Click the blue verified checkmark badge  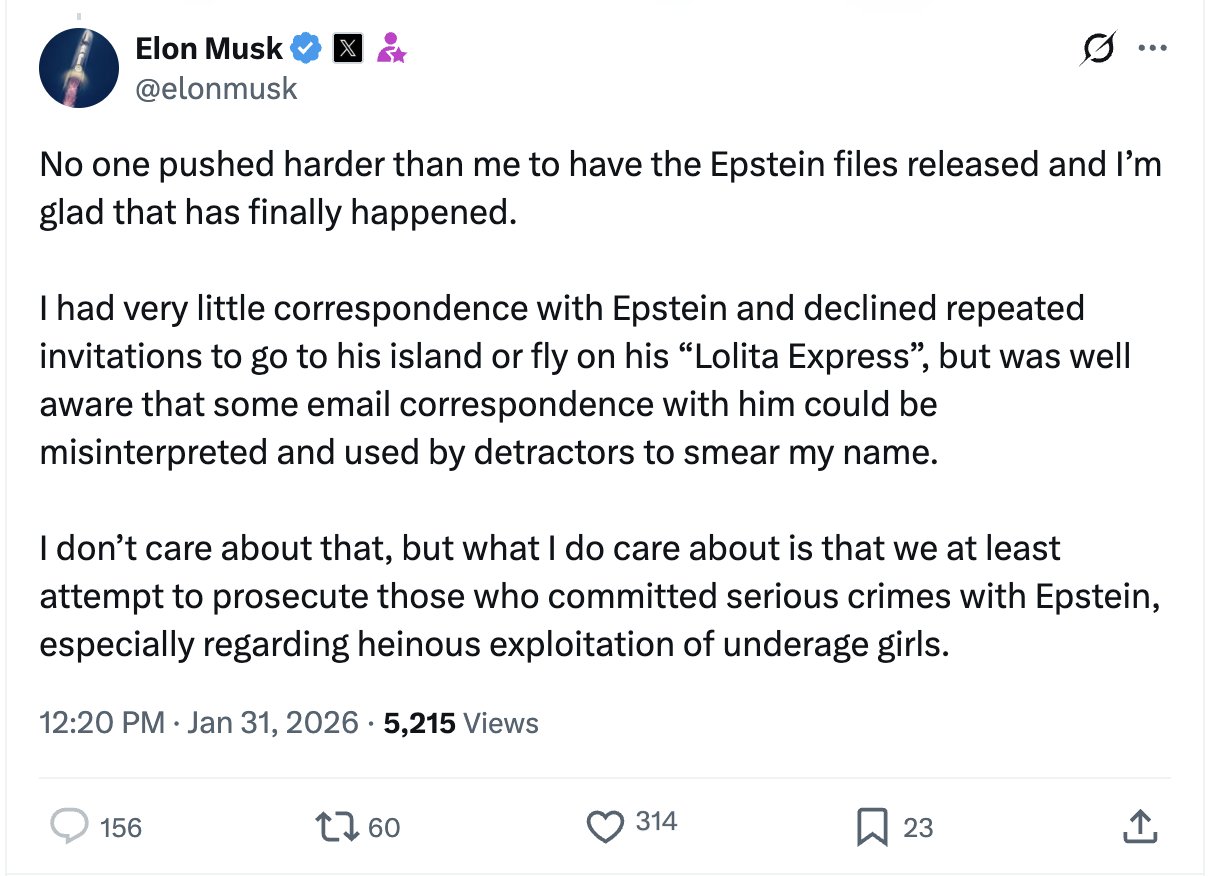(306, 47)
